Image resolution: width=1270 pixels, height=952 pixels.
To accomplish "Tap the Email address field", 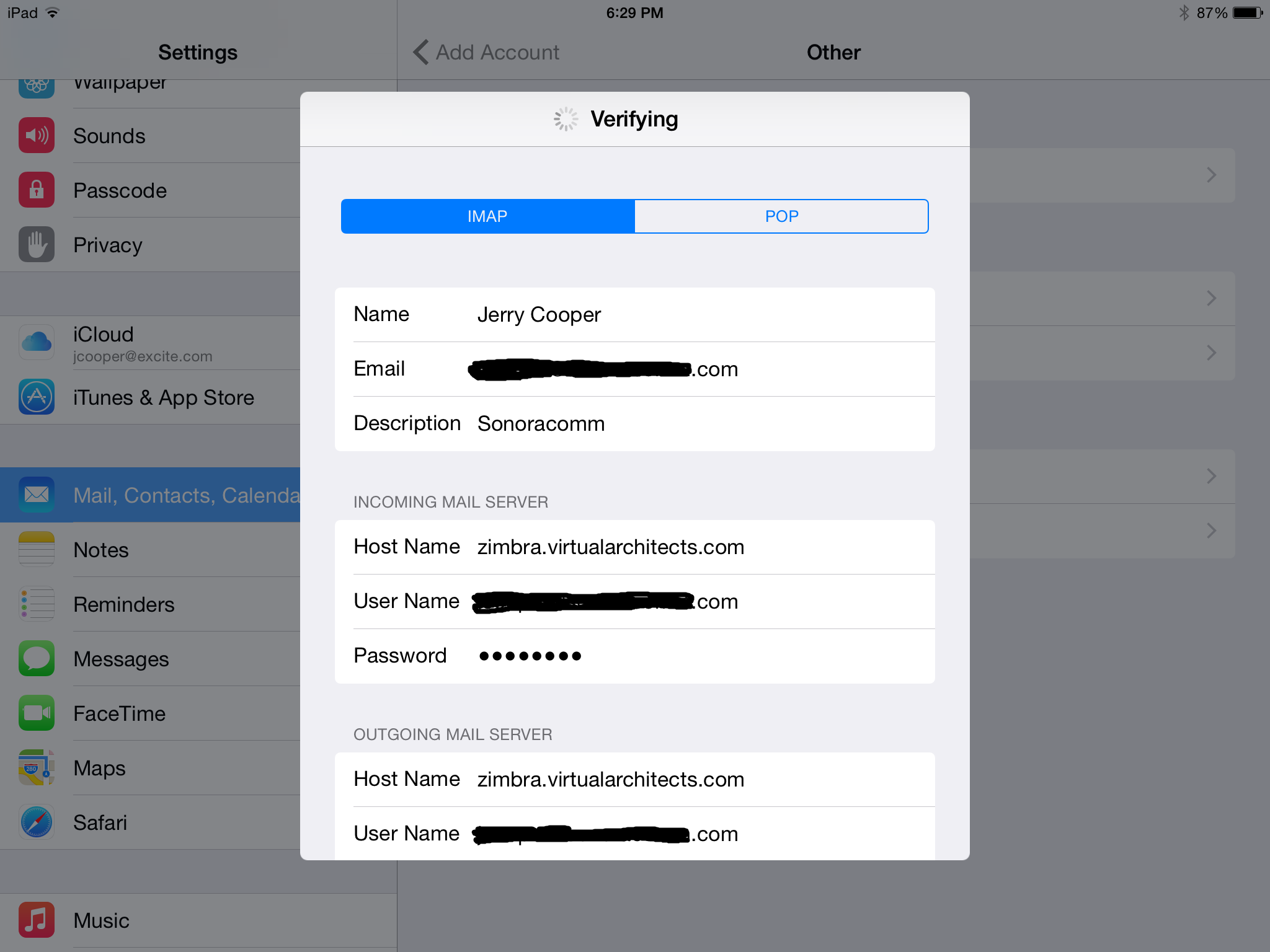I will click(635, 369).
